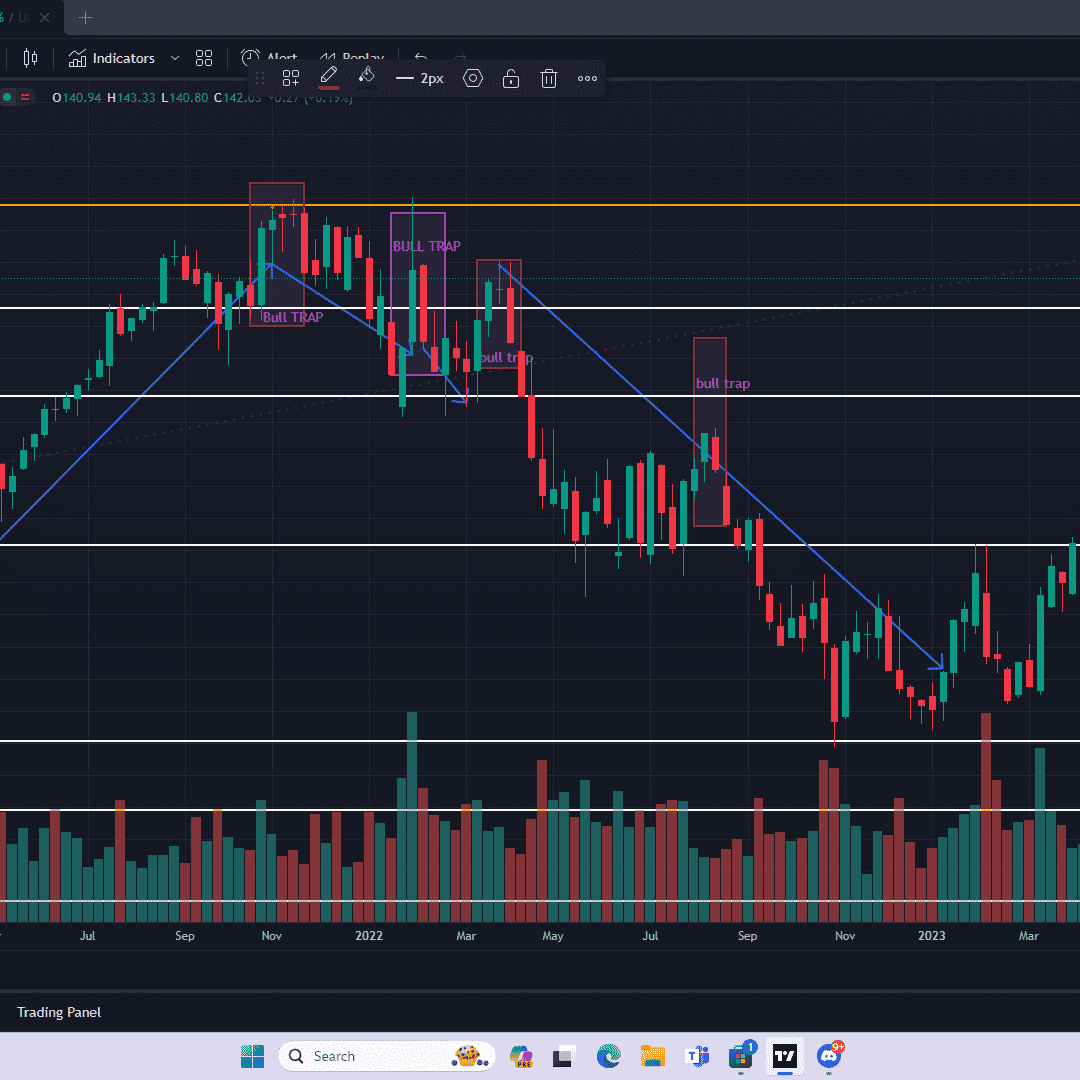Open the candlestick chart type selector
Screen dimensions: 1080x1080
tap(30, 58)
